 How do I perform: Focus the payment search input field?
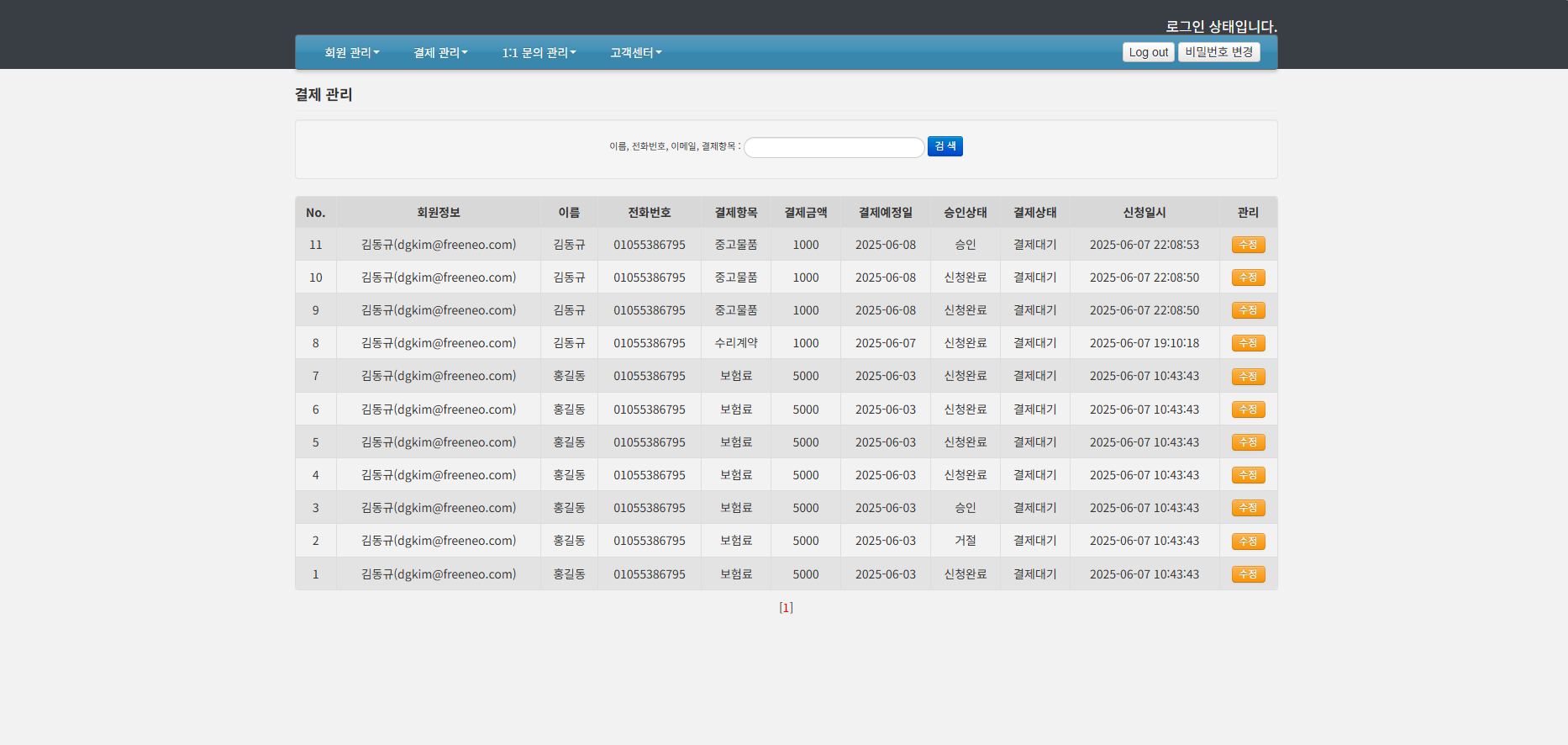pos(834,147)
